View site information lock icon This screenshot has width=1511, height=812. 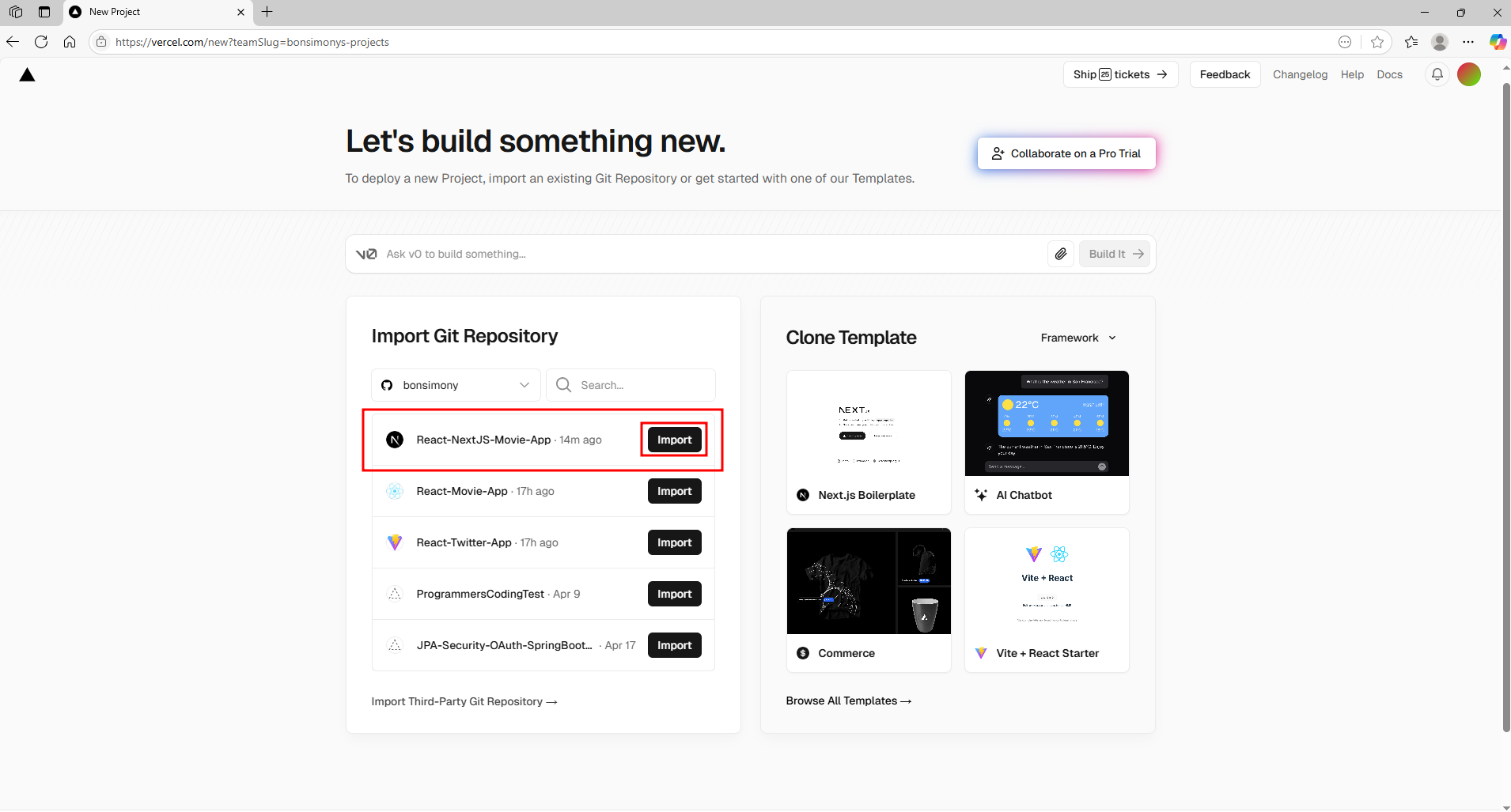tap(101, 42)
